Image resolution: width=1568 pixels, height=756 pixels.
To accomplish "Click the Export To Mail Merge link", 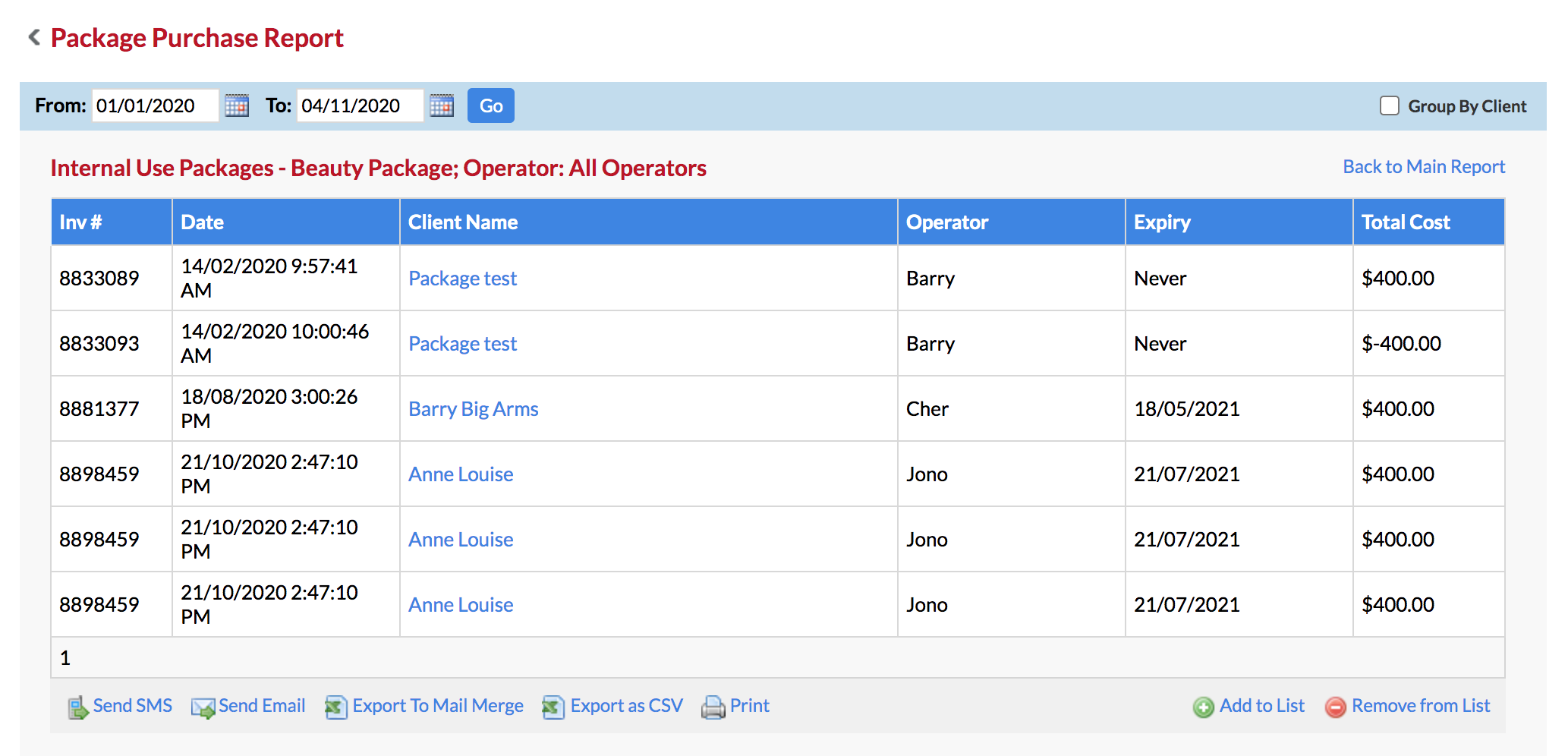I will tap(438, 706).
